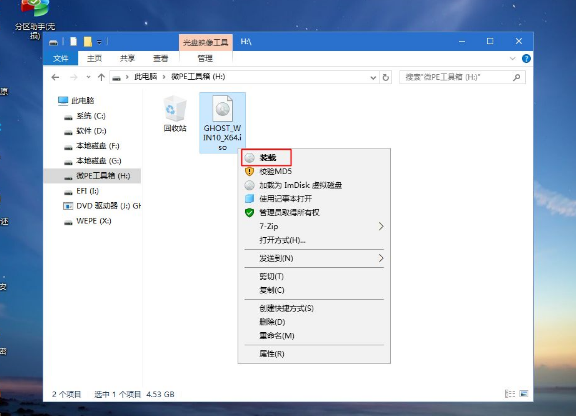This screenshot has height=416, width=576.
Task: Go up one folder level
Action: [101, 77]
